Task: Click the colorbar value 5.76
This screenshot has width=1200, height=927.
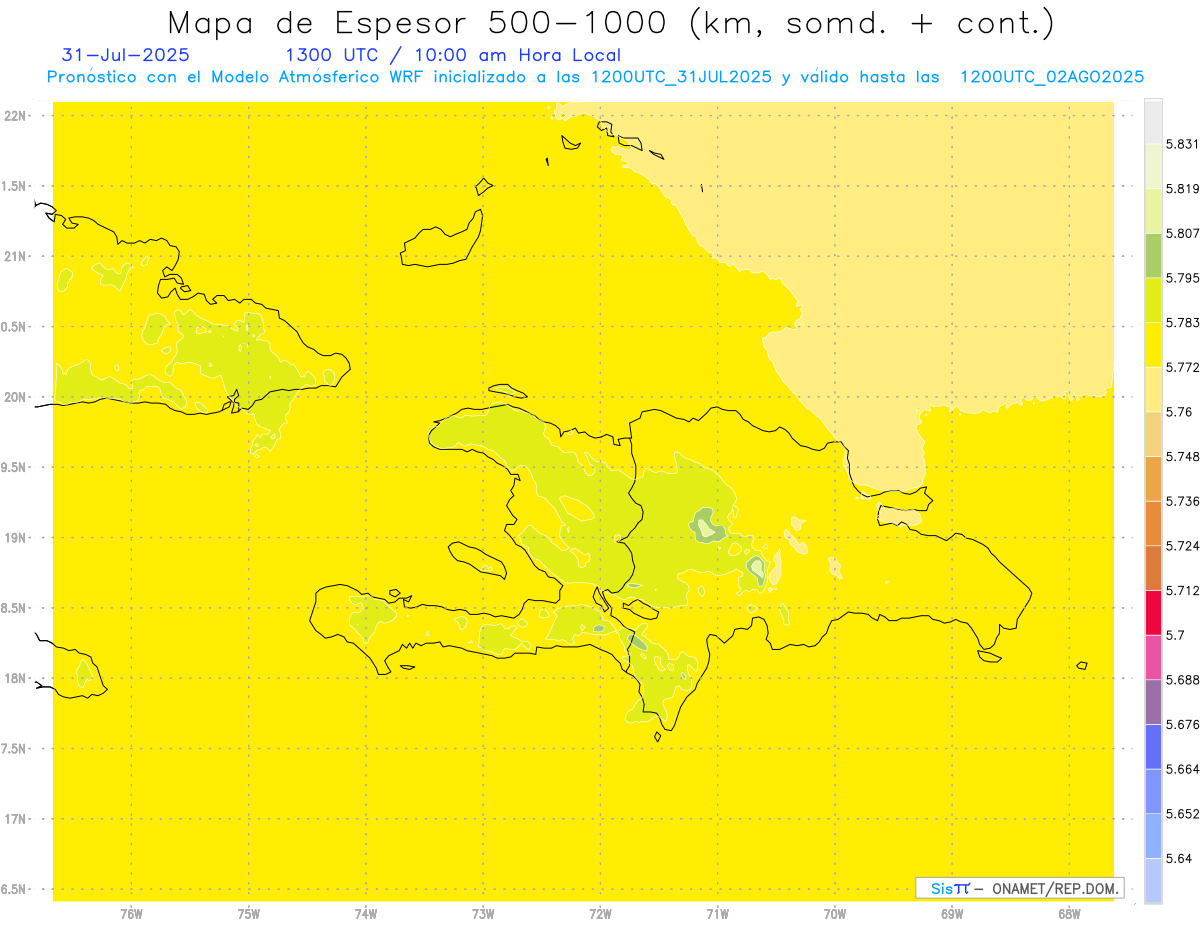Action: pos(1179,412)
